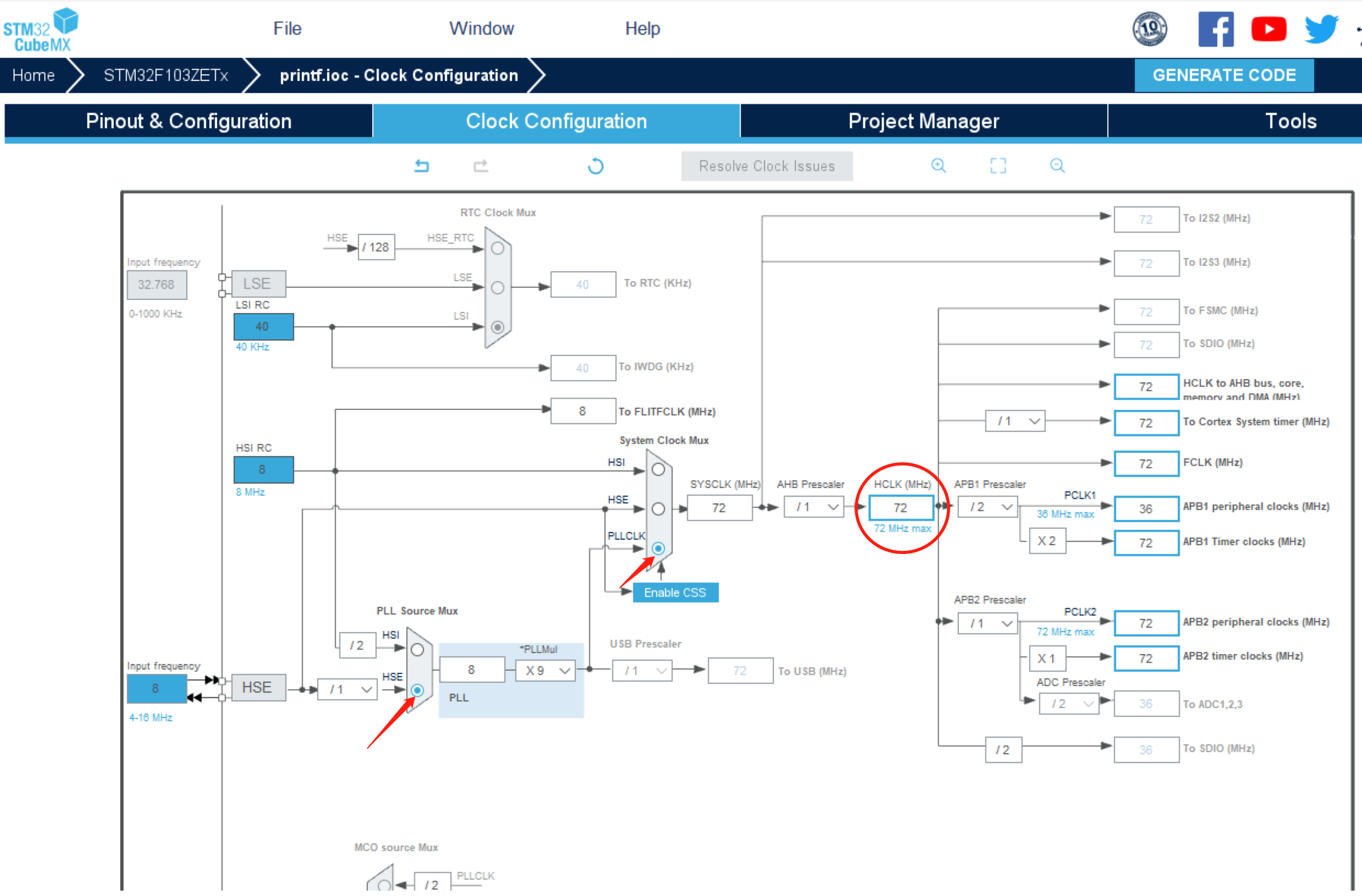Open the Facebook icon link

(x=1215, y=29)
